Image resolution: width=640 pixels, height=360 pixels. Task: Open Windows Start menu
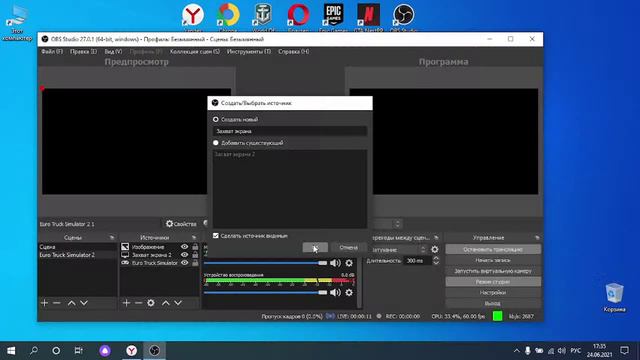point(11,351)
